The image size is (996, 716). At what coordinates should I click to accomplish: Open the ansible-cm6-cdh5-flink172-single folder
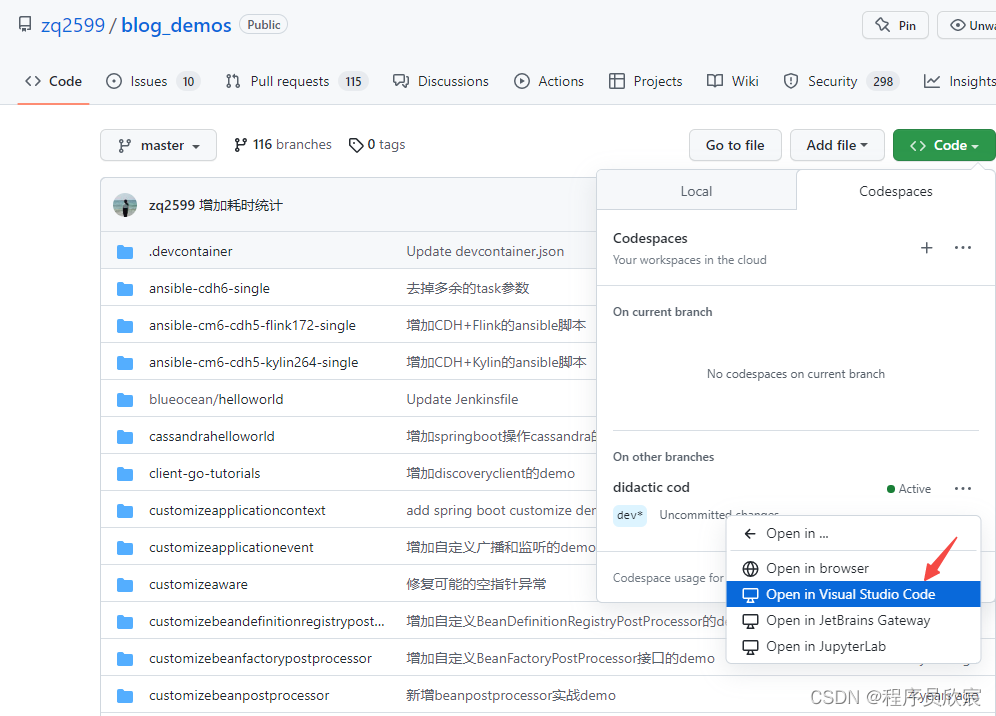click(x=252, y=325)
